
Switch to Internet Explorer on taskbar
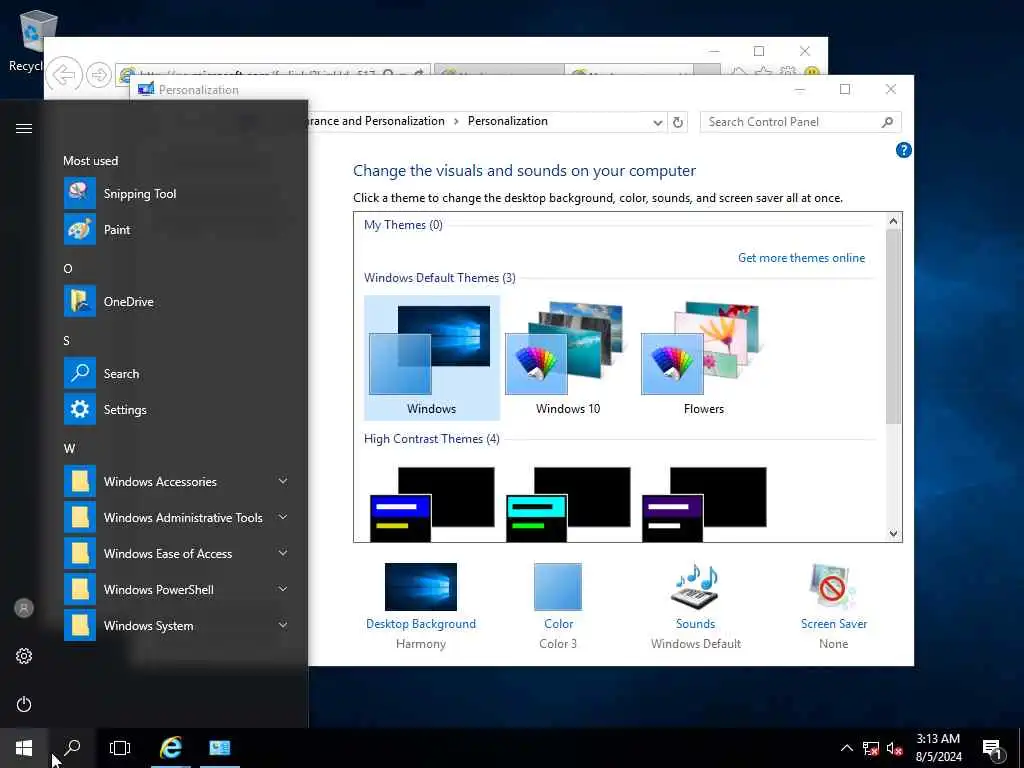170,748
